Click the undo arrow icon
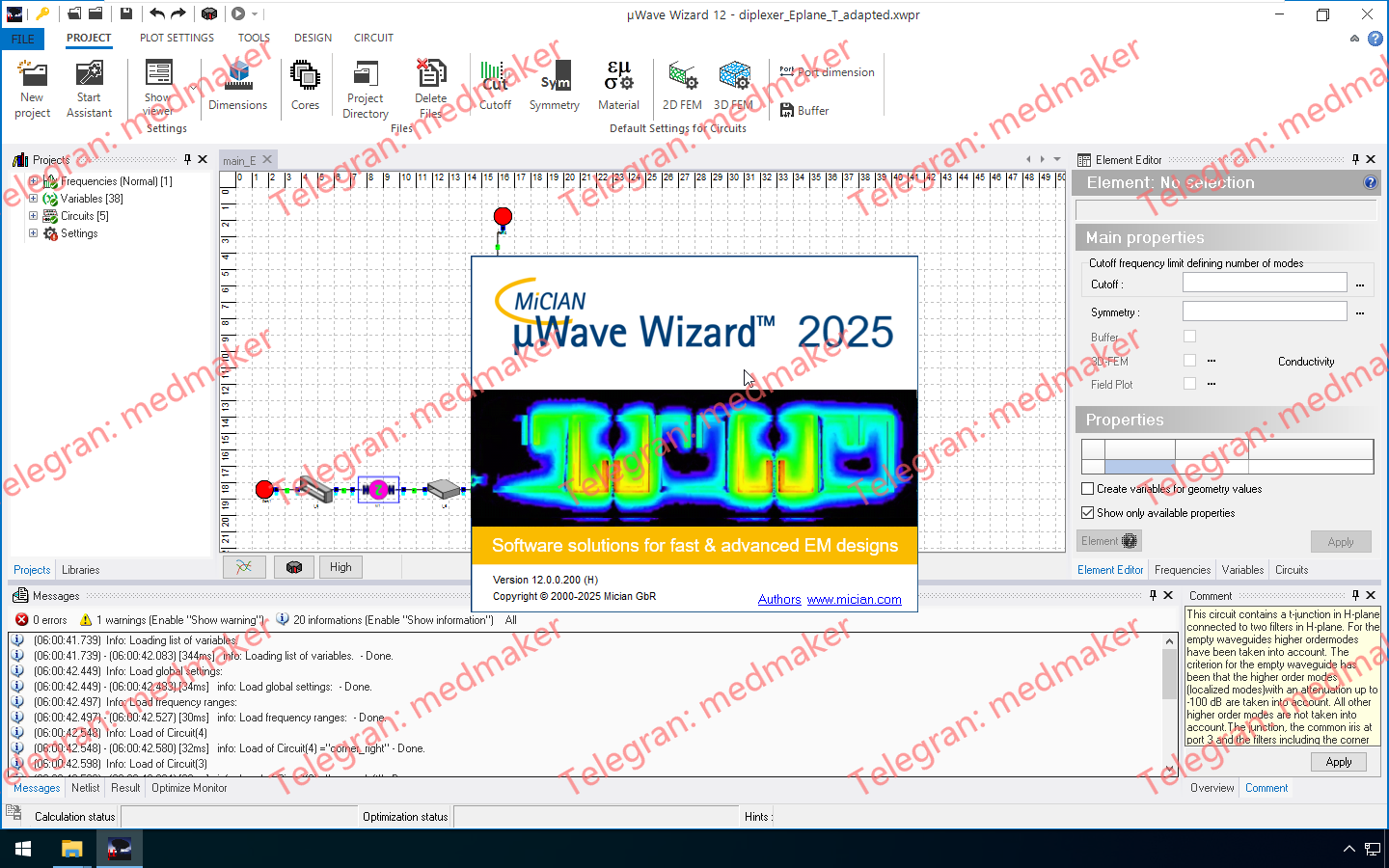The image size is (1389, 868). pos(156,14)
